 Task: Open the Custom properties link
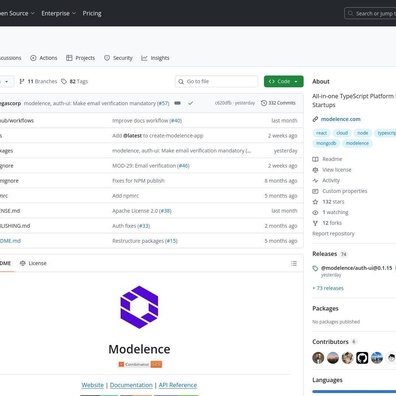345,191
